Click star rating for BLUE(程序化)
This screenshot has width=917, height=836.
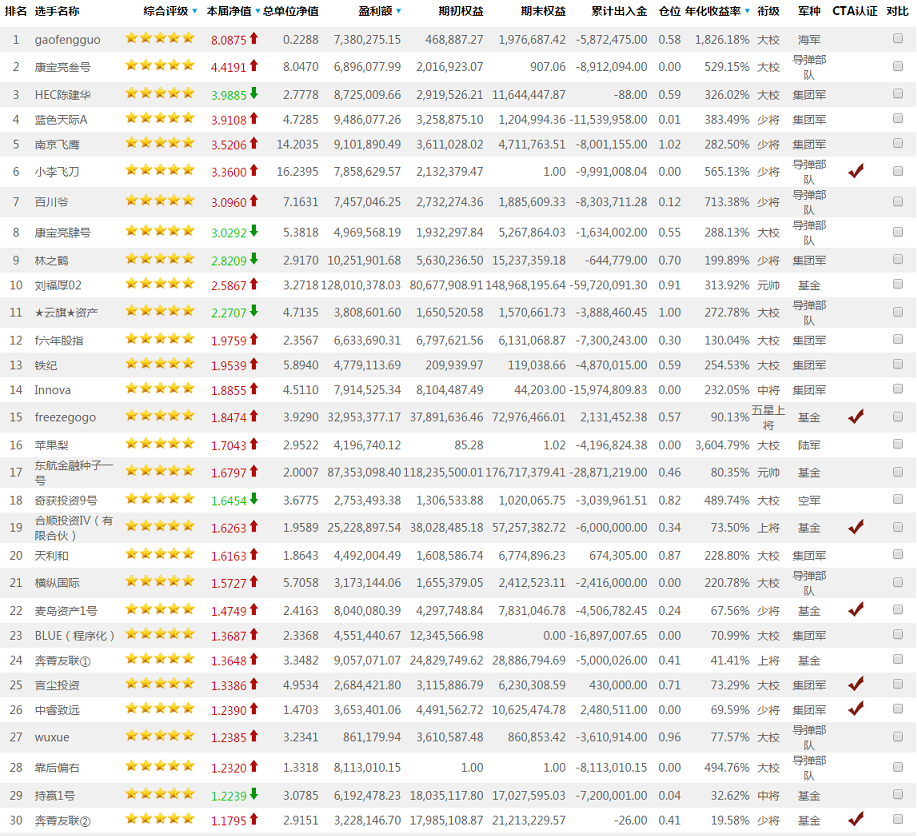pos(160,634)
